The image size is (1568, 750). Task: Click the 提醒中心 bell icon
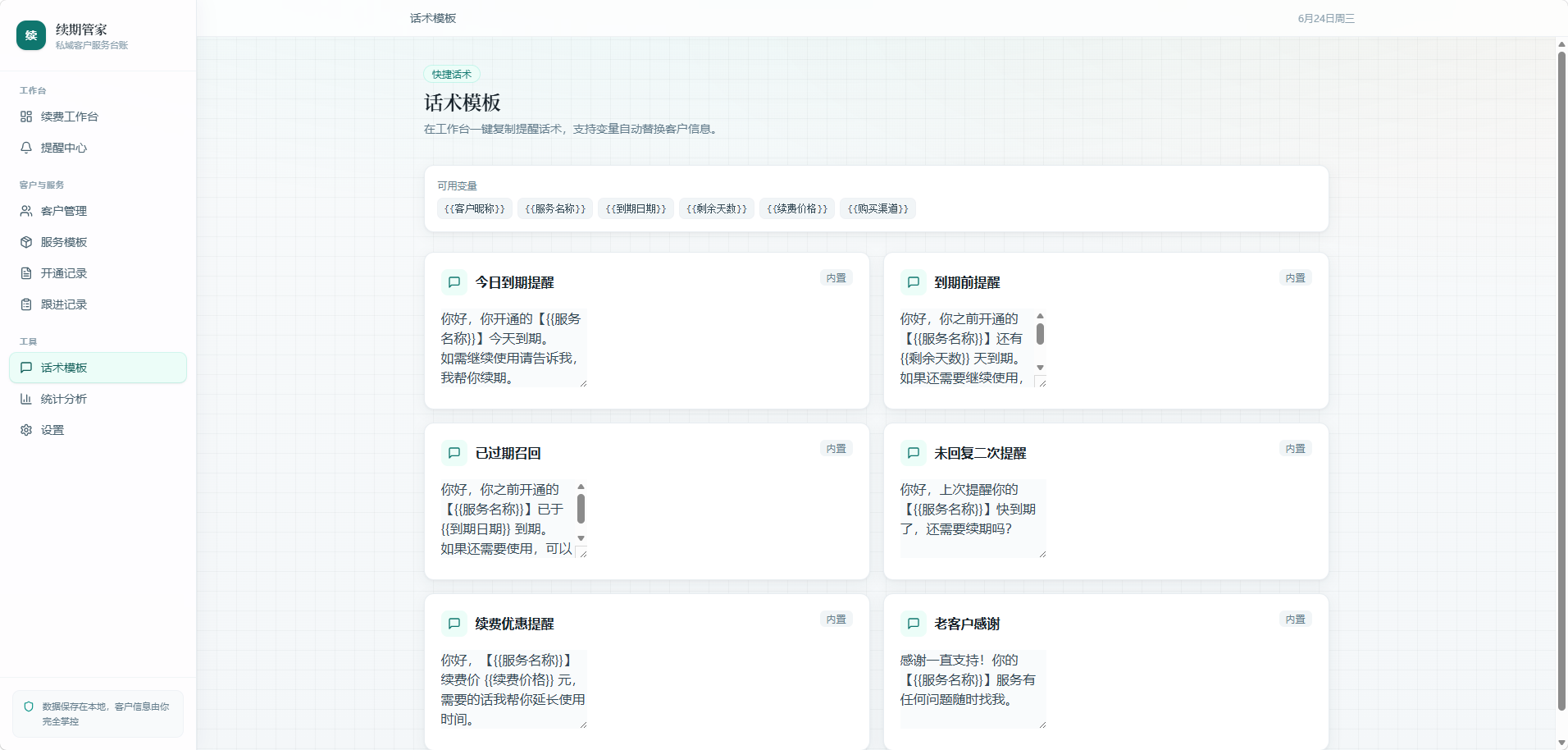(26, 148)
